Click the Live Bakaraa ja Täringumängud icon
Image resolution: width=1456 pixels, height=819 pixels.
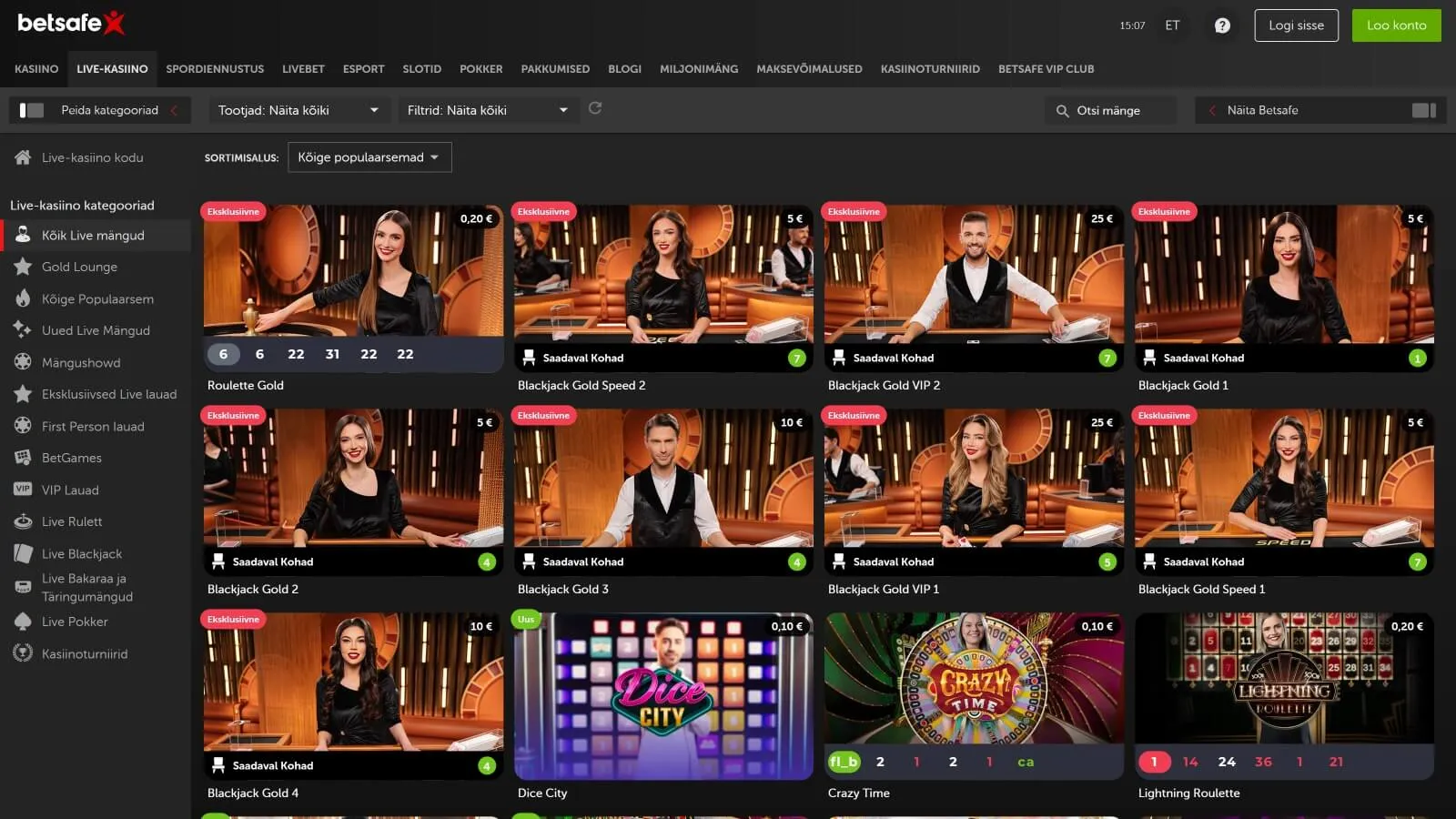(23, 587)
